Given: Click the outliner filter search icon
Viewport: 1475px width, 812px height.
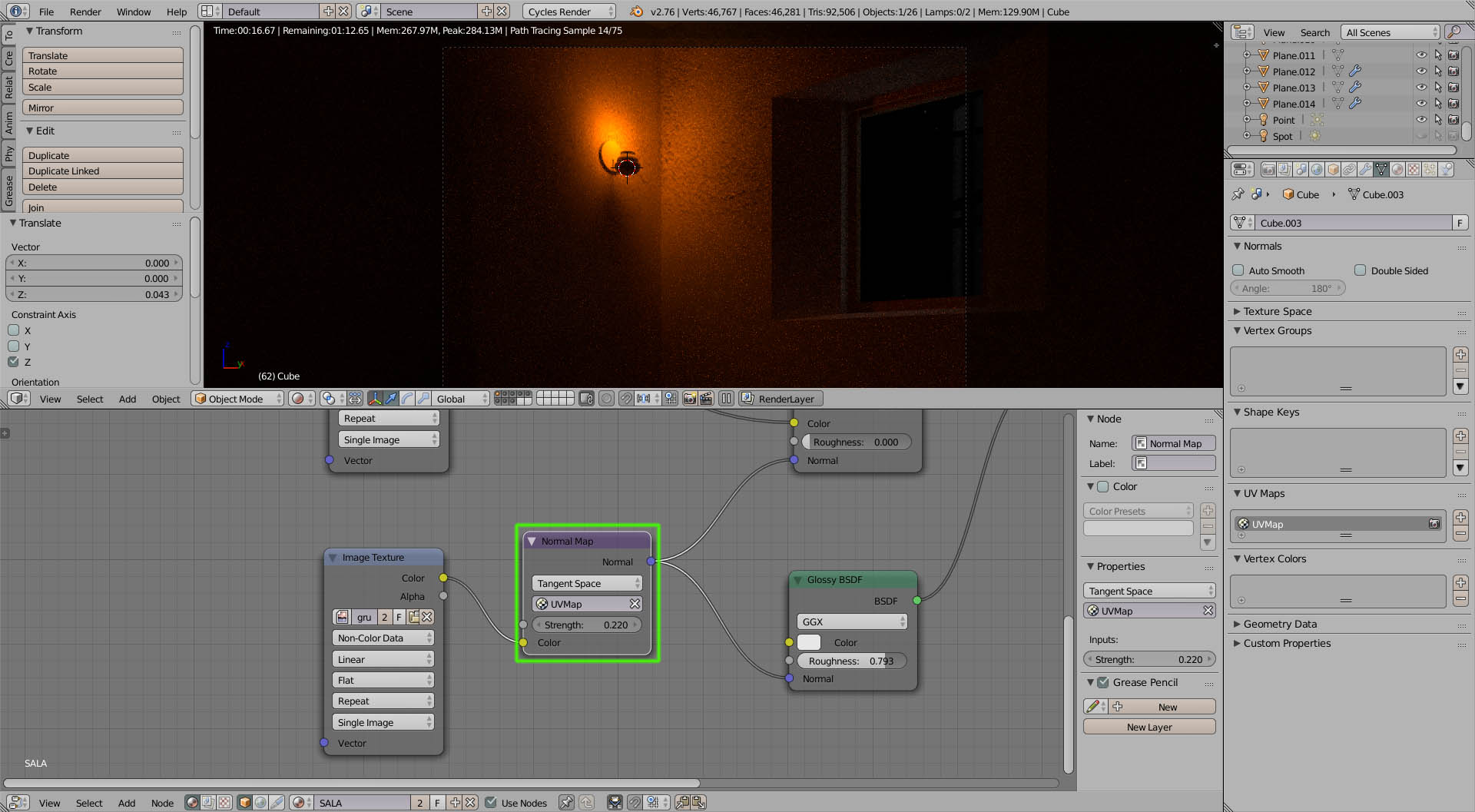Looking at the screenshot, I should (1453, 32).
